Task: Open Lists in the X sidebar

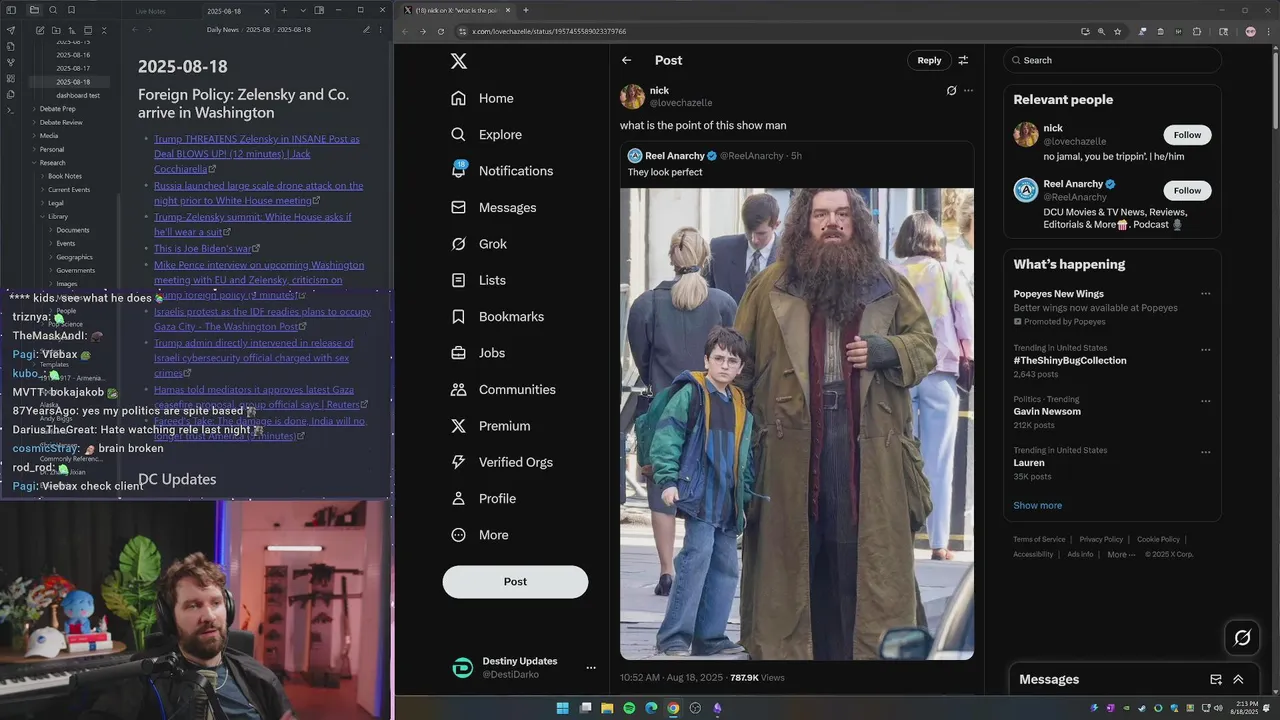Action: [x=477, y=280]
